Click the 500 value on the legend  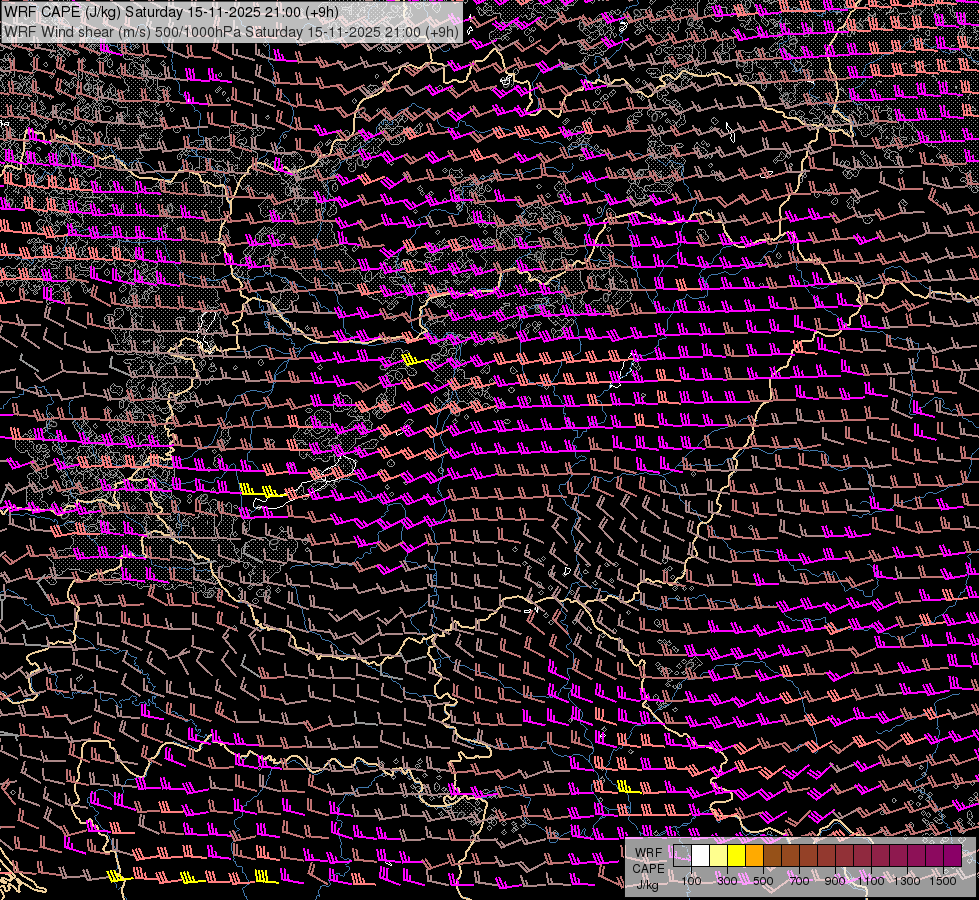pos(763,881)
